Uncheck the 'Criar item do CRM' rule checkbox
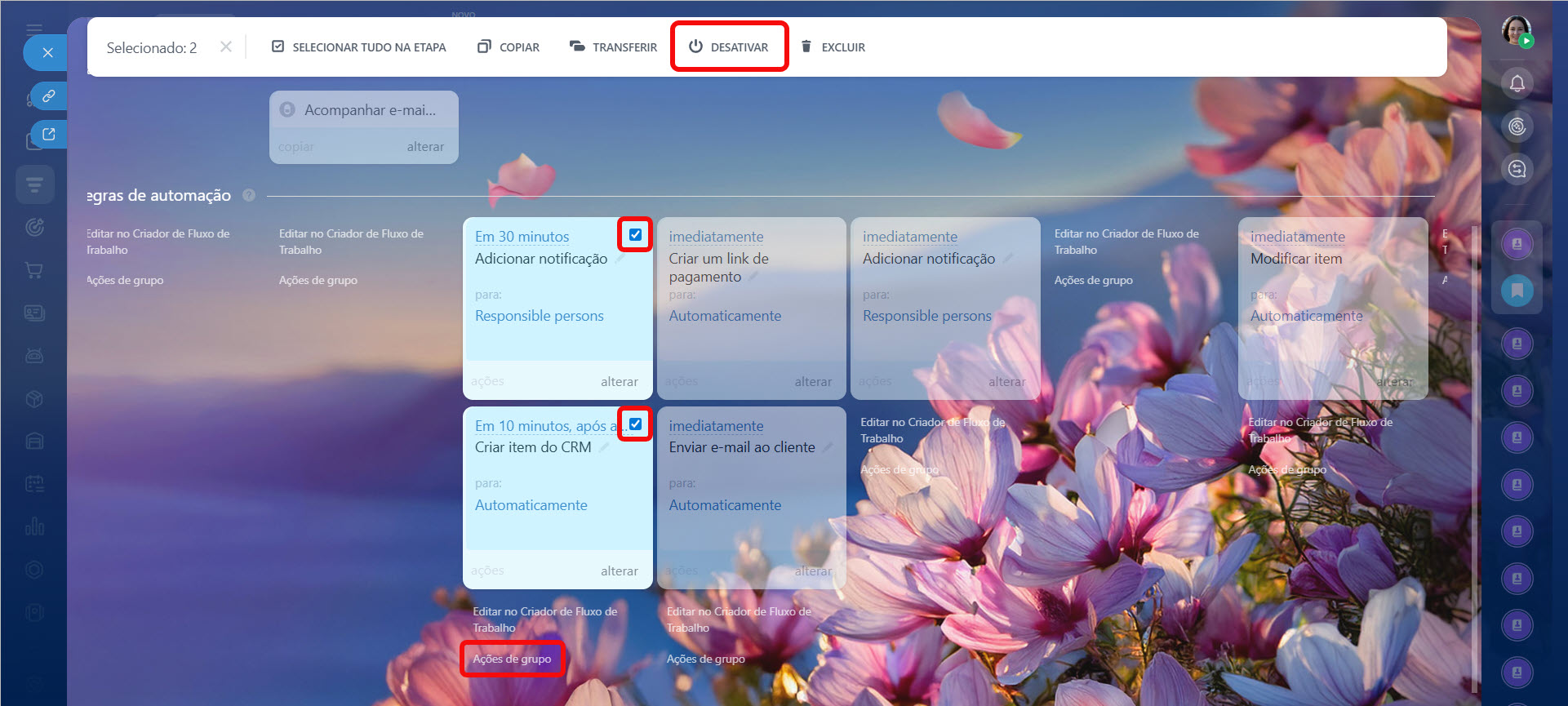1568x706 pixels. coord(635,424)
